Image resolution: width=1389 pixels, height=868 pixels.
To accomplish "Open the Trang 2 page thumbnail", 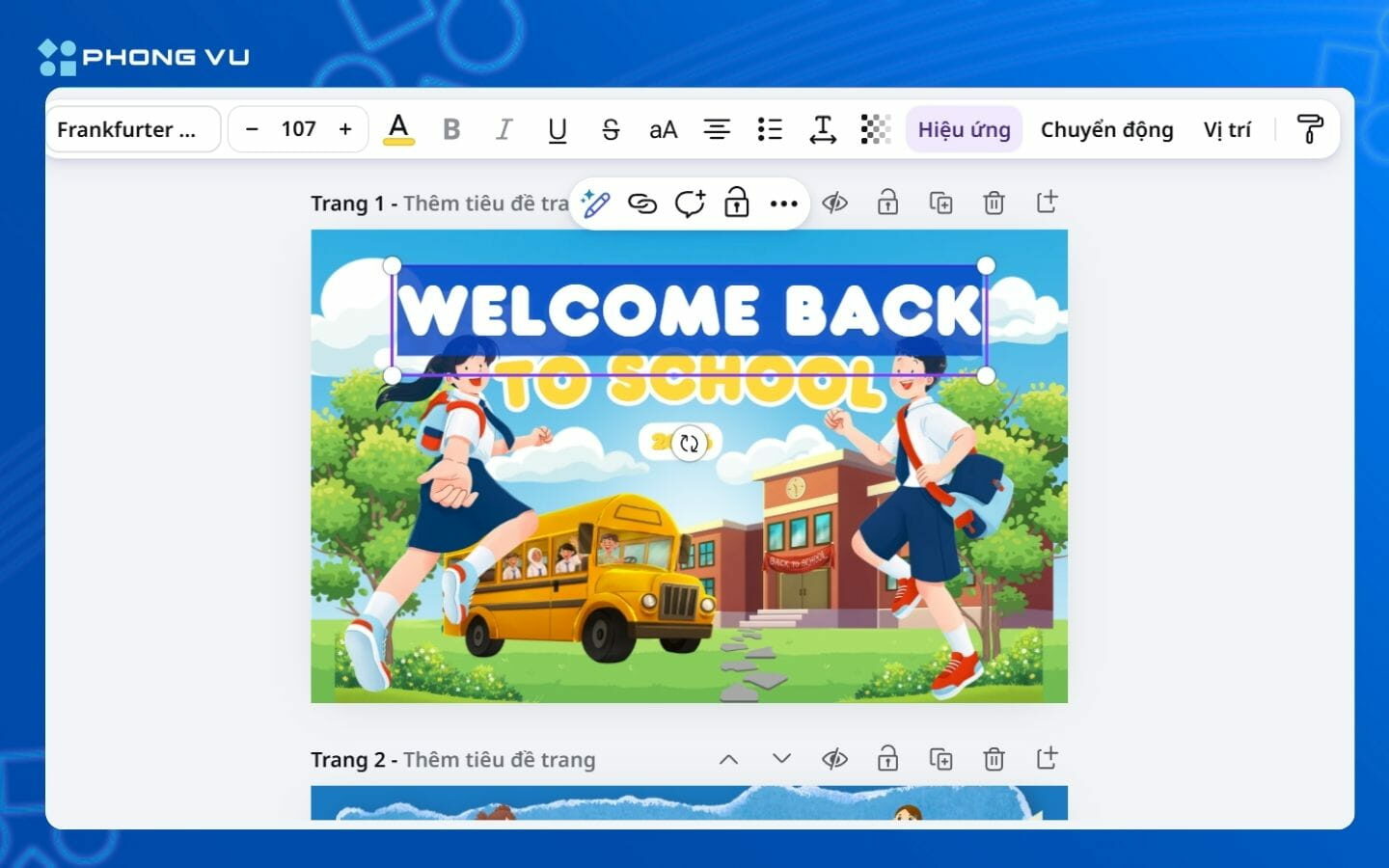I will click(x=689, y=803).
